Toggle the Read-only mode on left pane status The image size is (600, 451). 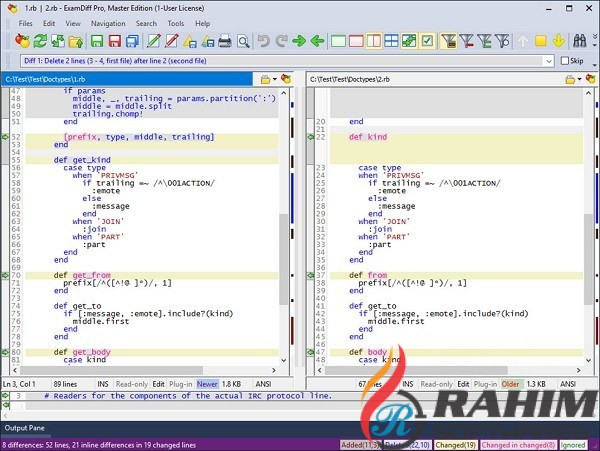point(129,383)
